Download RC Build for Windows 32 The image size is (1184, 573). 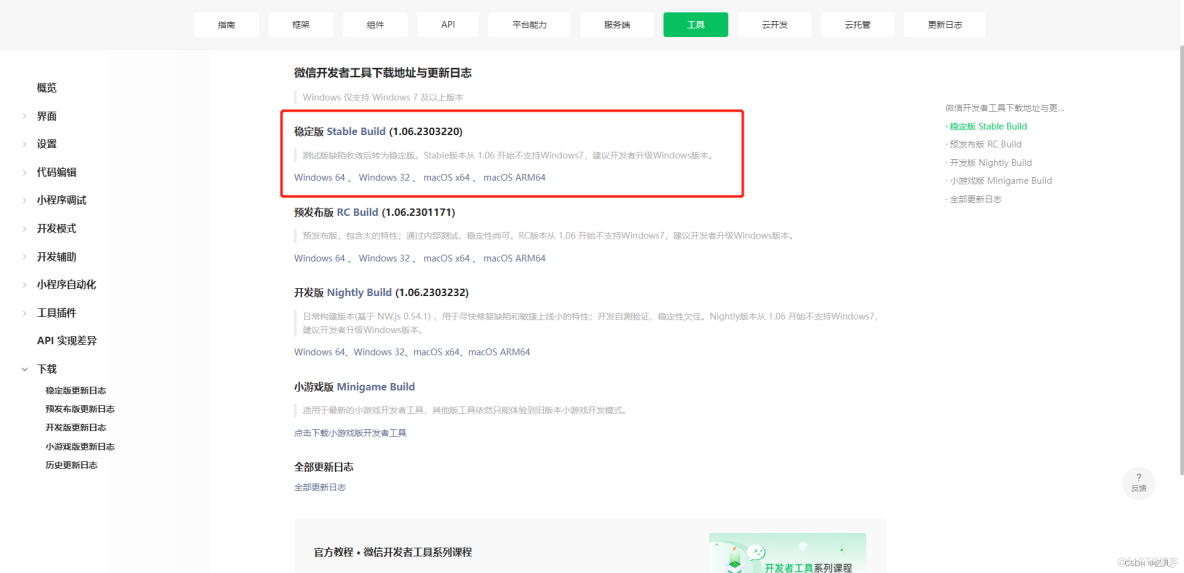click(384, 258)
